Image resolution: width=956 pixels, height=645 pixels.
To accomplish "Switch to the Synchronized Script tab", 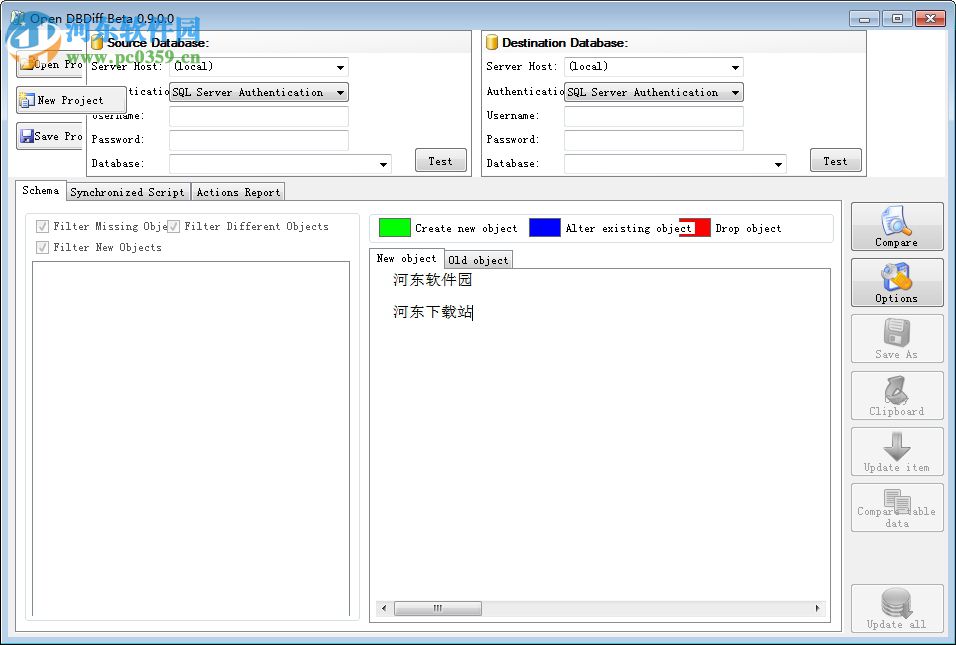I will [x=127, y=191].
